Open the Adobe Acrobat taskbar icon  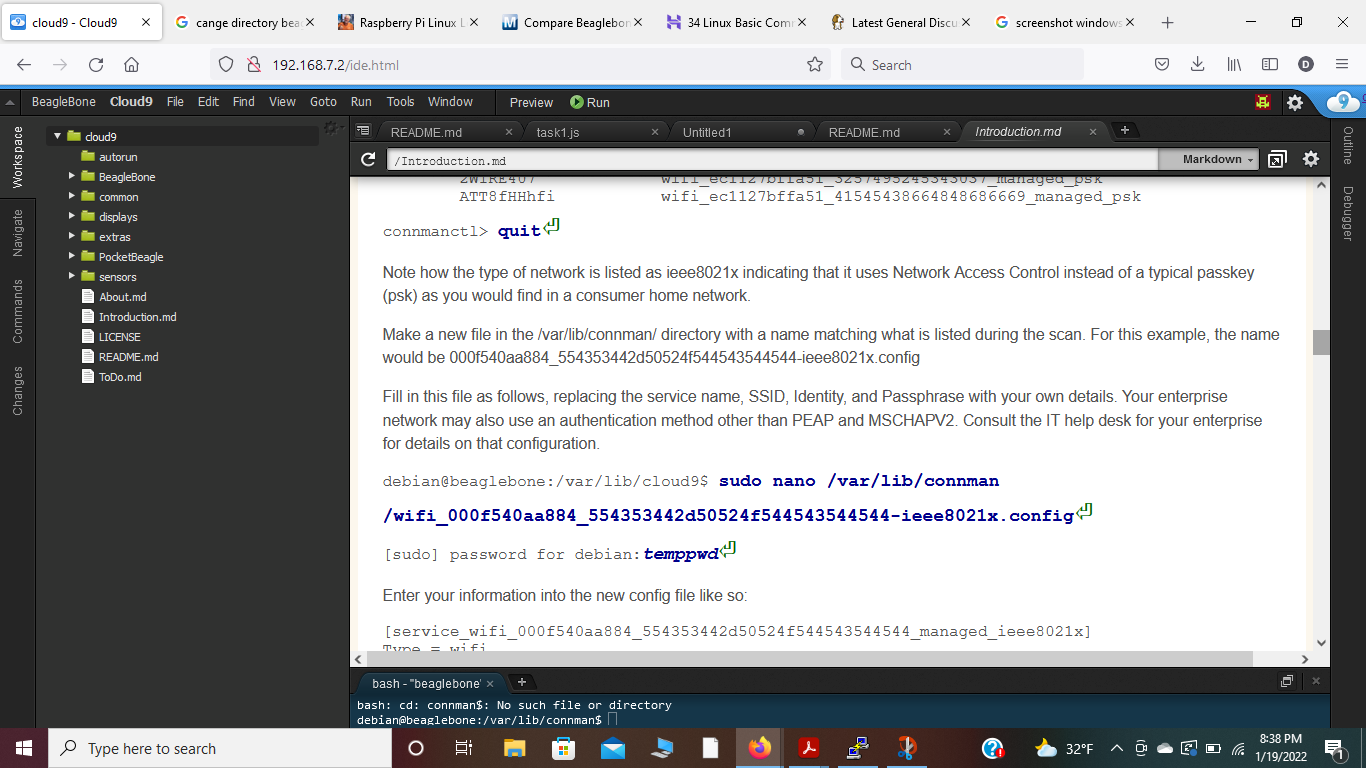click(x=809, y=748)
